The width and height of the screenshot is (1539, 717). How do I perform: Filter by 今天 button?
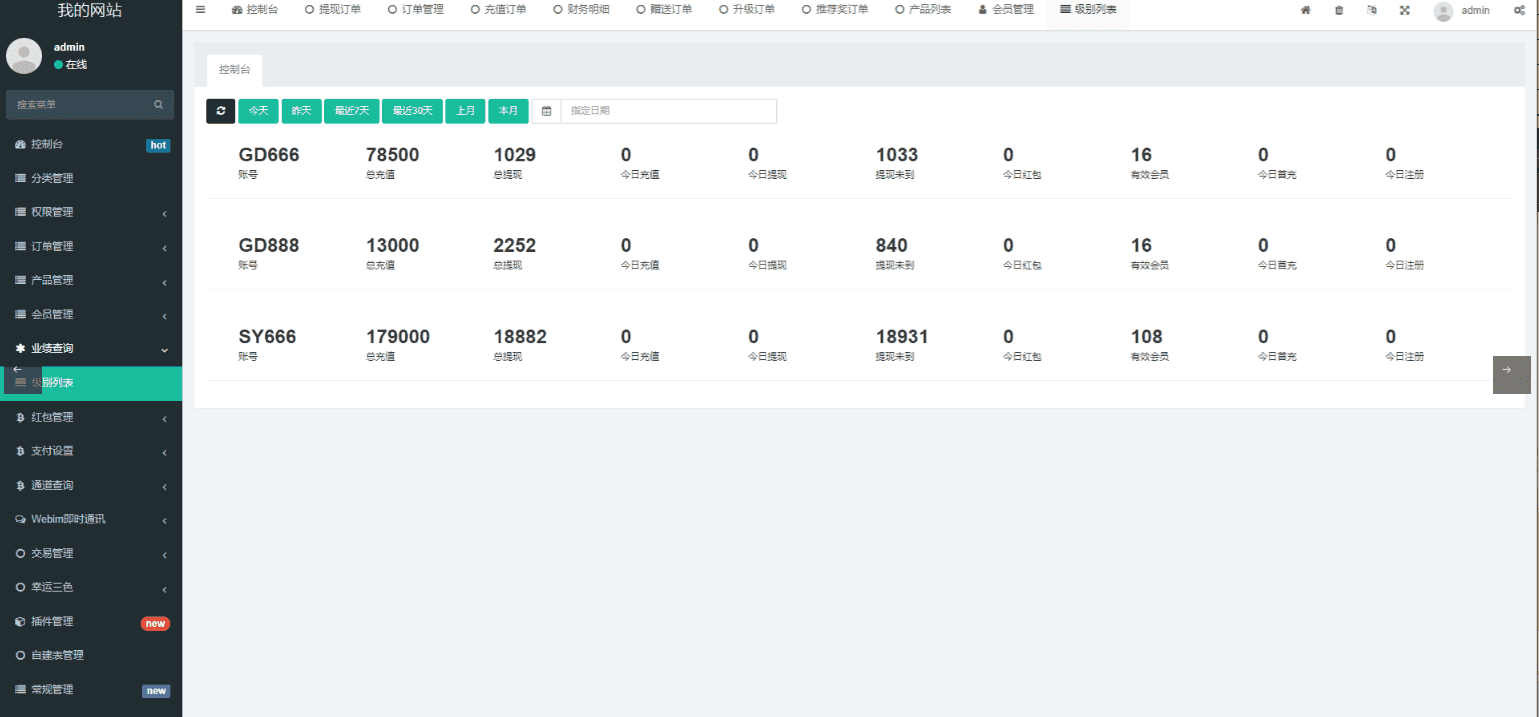258,111
